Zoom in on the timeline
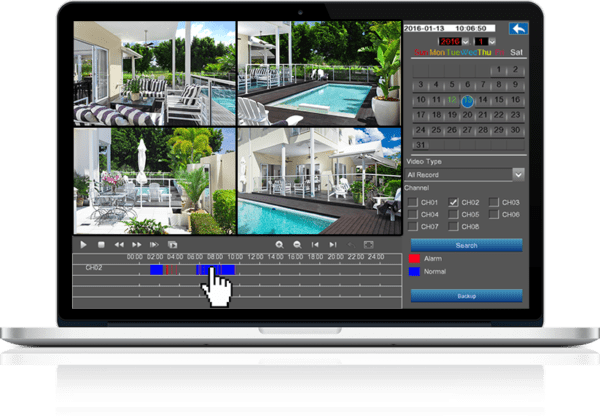 click(279, 244)
